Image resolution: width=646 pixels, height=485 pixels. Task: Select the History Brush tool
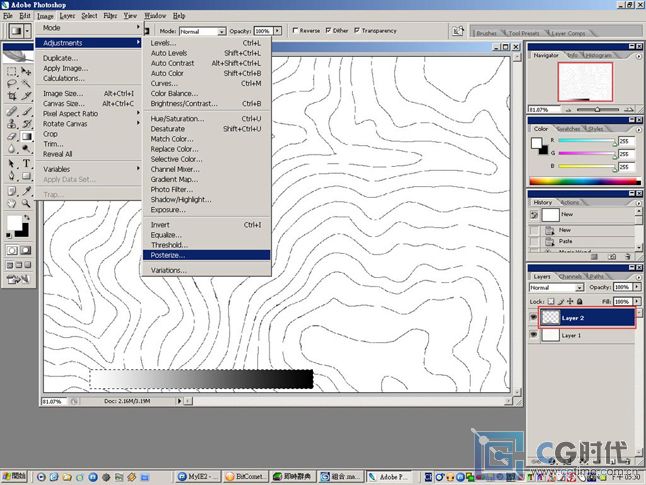tap(26, 124)
